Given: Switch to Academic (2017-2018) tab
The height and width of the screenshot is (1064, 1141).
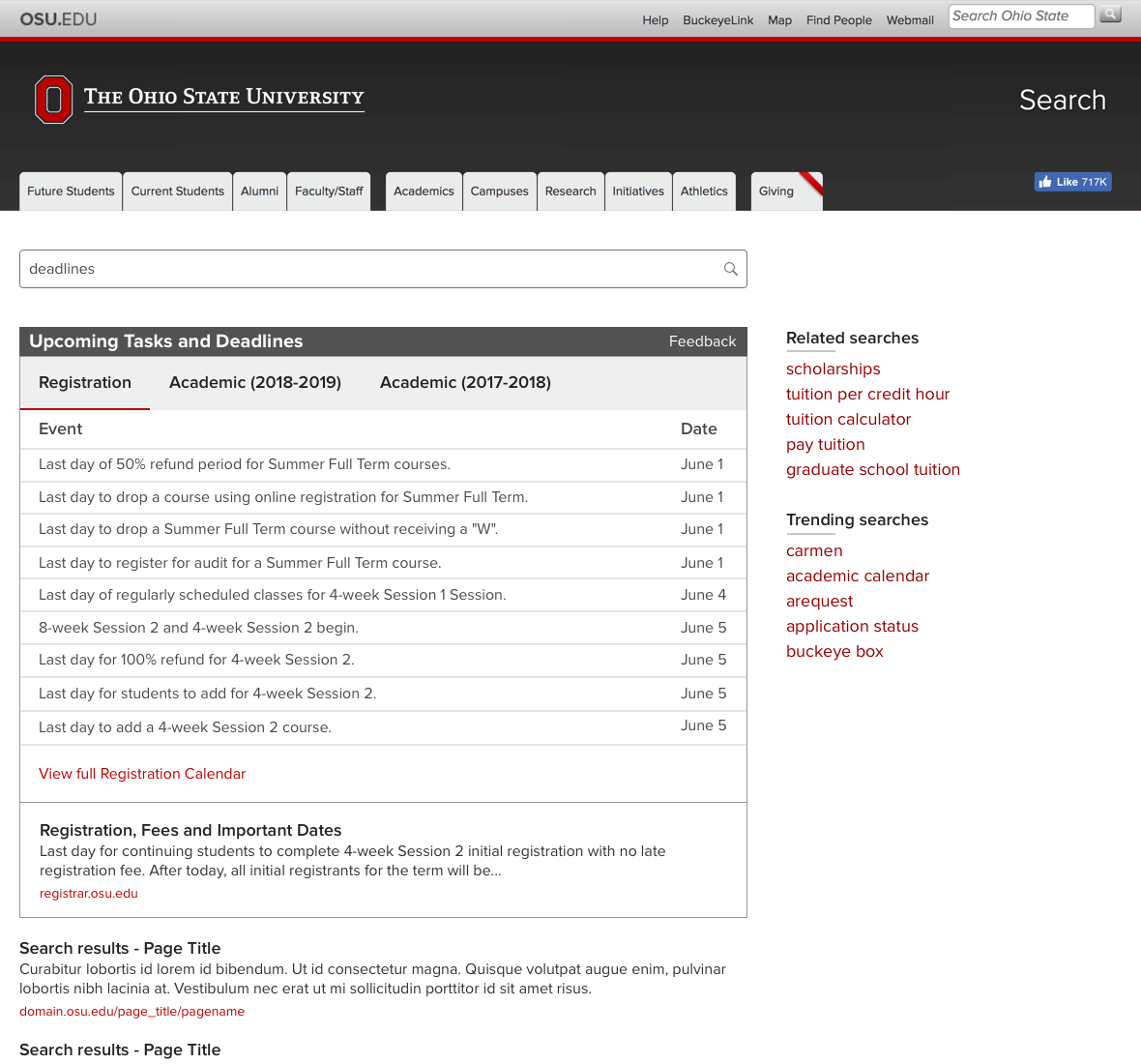Looking at the screenshot, I should pyautogui.click(x=466, y=383).
